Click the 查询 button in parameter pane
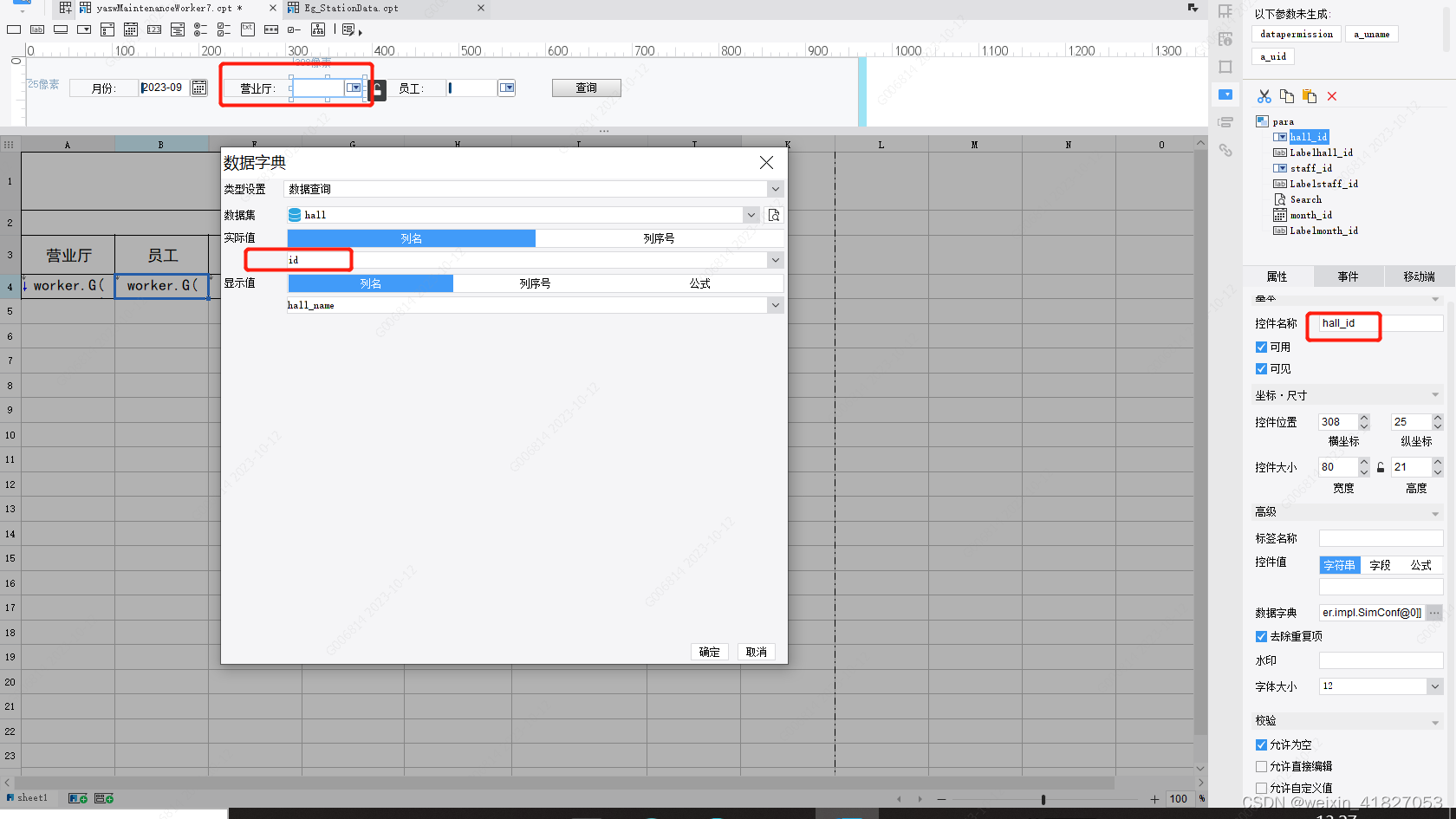 pos(587,88)
